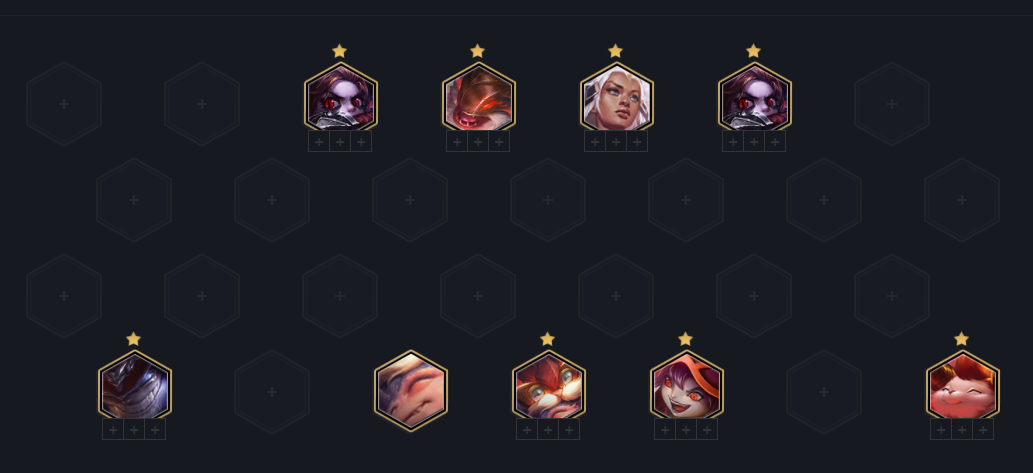Click empty hex between hooded girl and cat champion
The height and width of the screenshot is (473, 1033).
(824, 392)
